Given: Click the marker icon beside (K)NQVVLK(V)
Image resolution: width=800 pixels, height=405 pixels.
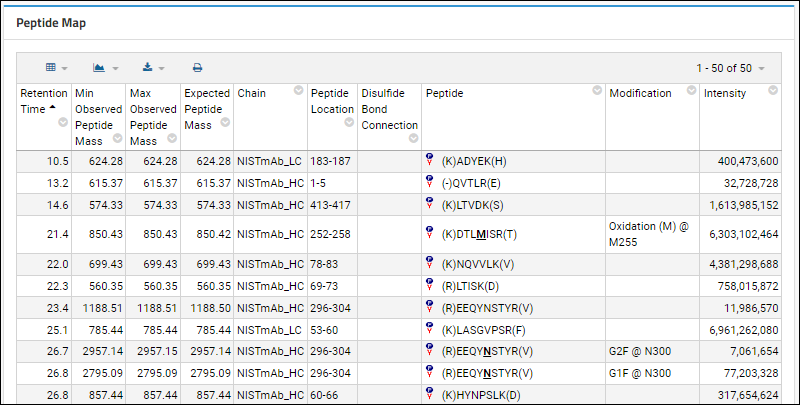Looking at the screenshot, I should point(430,263).
